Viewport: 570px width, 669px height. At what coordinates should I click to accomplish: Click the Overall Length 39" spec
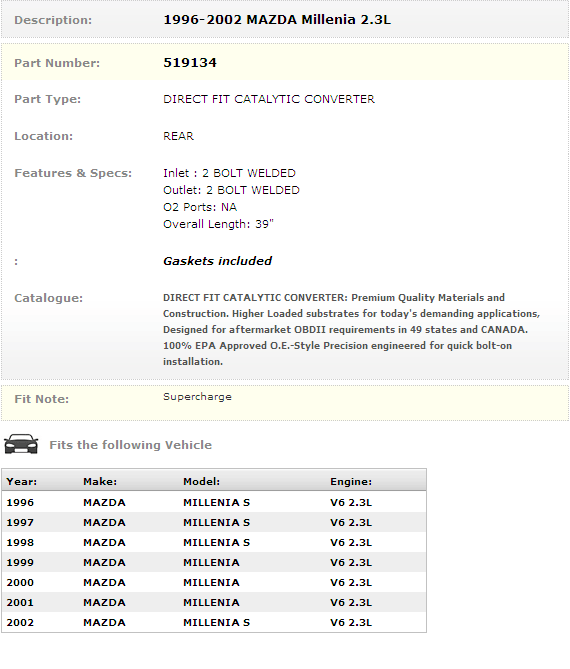coord(218,224)
